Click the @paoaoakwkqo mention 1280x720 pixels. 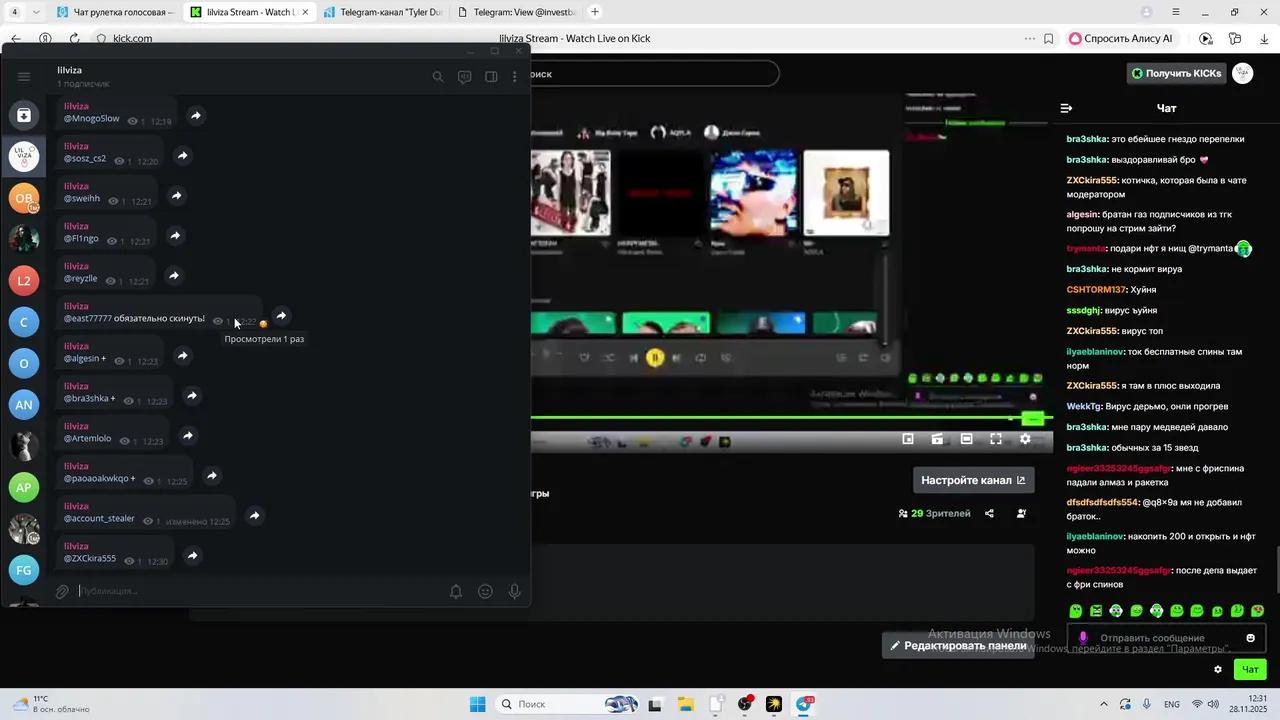(x=96, y=479)
